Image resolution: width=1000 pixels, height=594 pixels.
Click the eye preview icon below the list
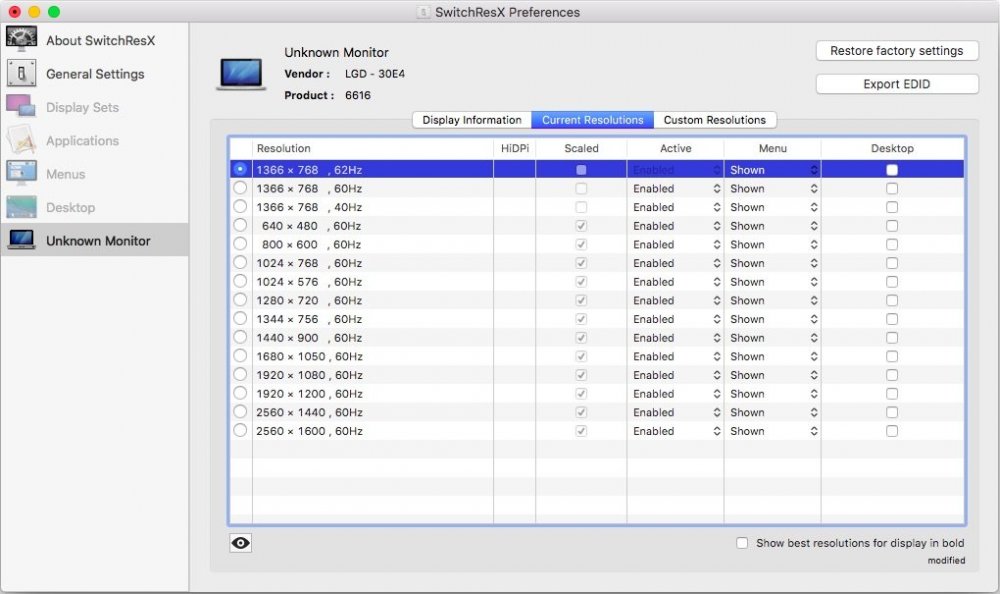point(240,543)
